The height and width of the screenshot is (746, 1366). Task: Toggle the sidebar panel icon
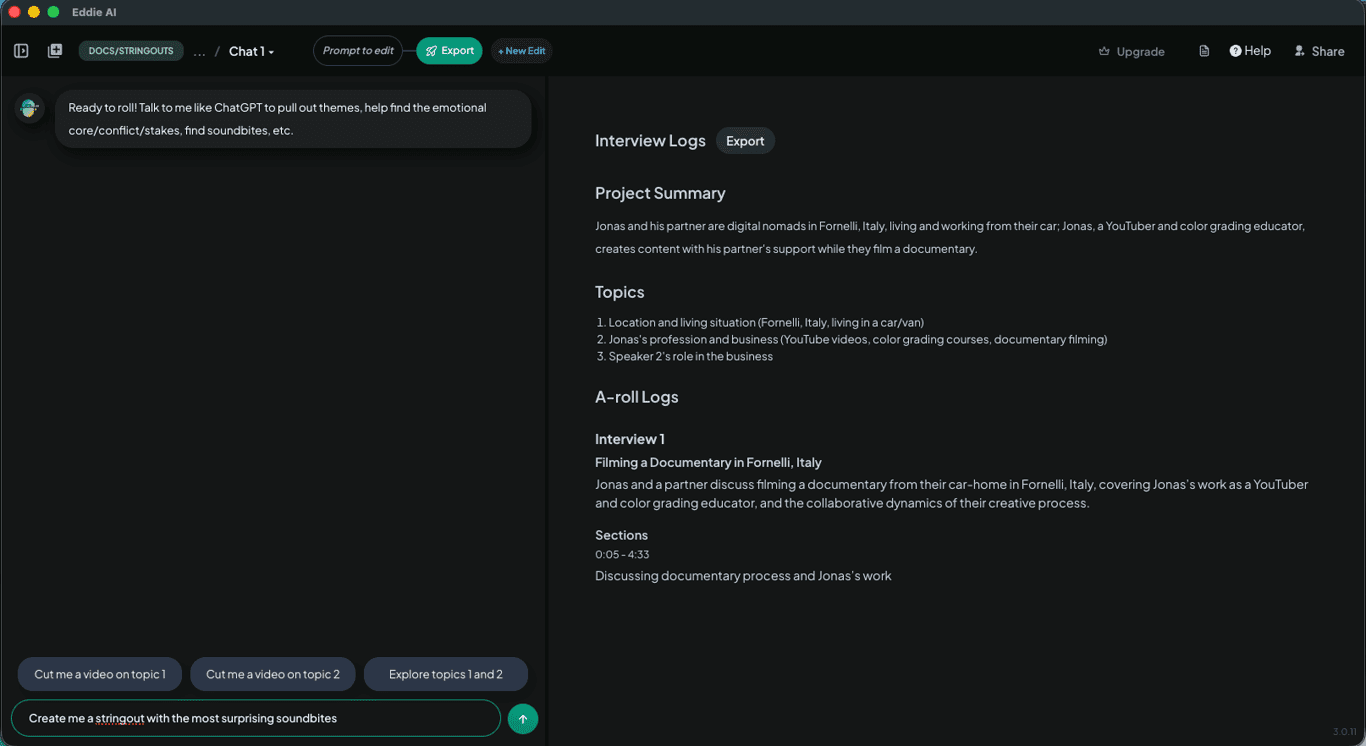pos(21,51)
